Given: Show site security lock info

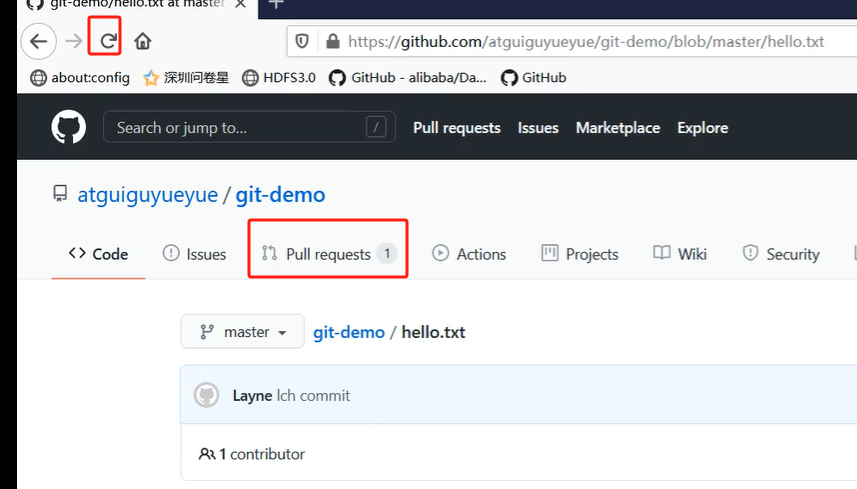Looking at the screenshot, I should 333,42.
